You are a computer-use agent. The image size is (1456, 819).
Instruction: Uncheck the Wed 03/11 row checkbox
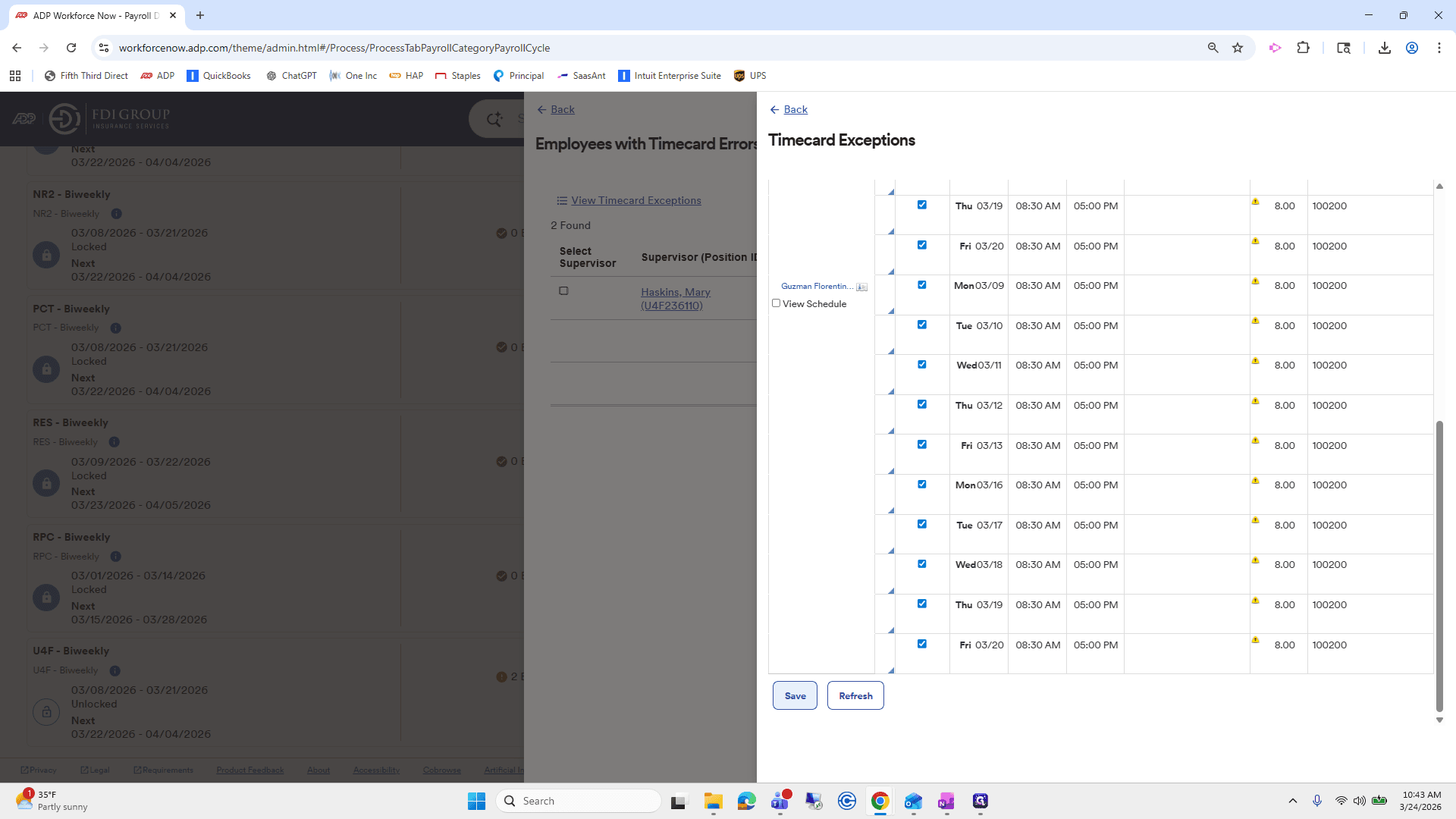[x=922, y=365]
